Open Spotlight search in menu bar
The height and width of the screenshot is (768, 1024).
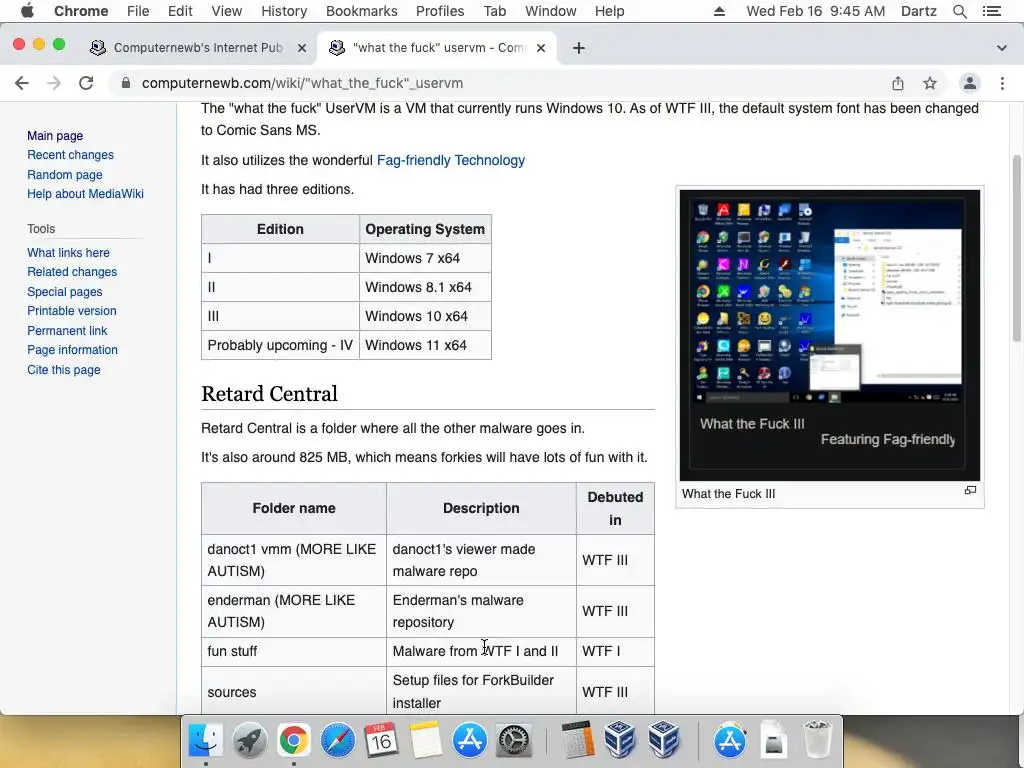(959, 11)
